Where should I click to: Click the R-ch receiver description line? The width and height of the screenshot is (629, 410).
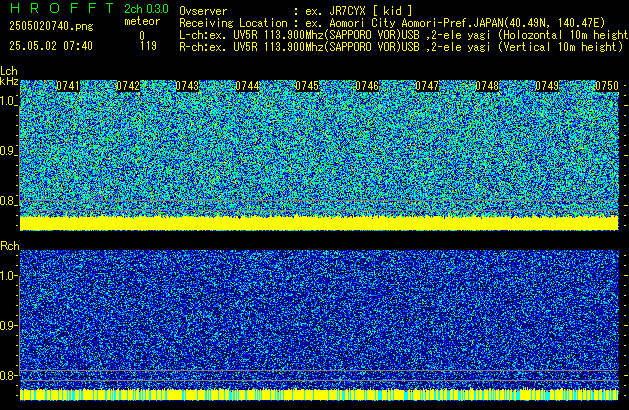[401, 47]
